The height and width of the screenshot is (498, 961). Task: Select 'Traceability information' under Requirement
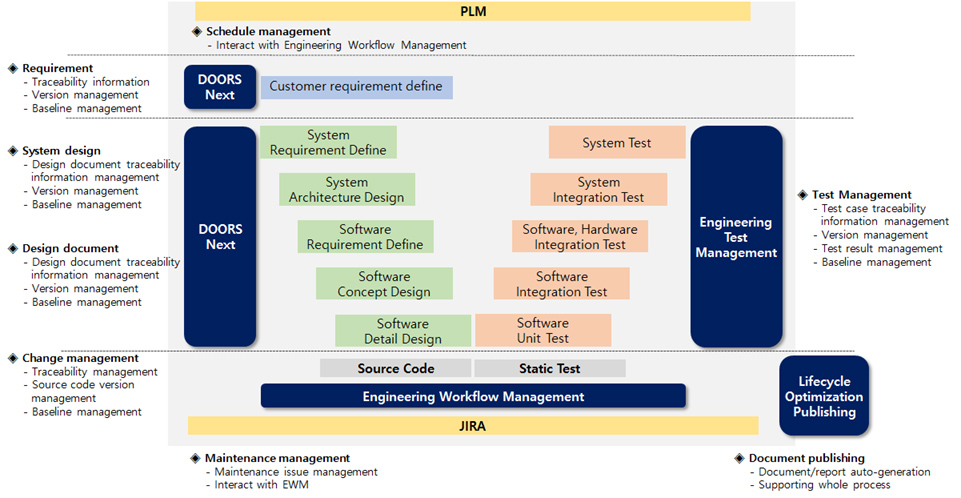pos(91,81)
